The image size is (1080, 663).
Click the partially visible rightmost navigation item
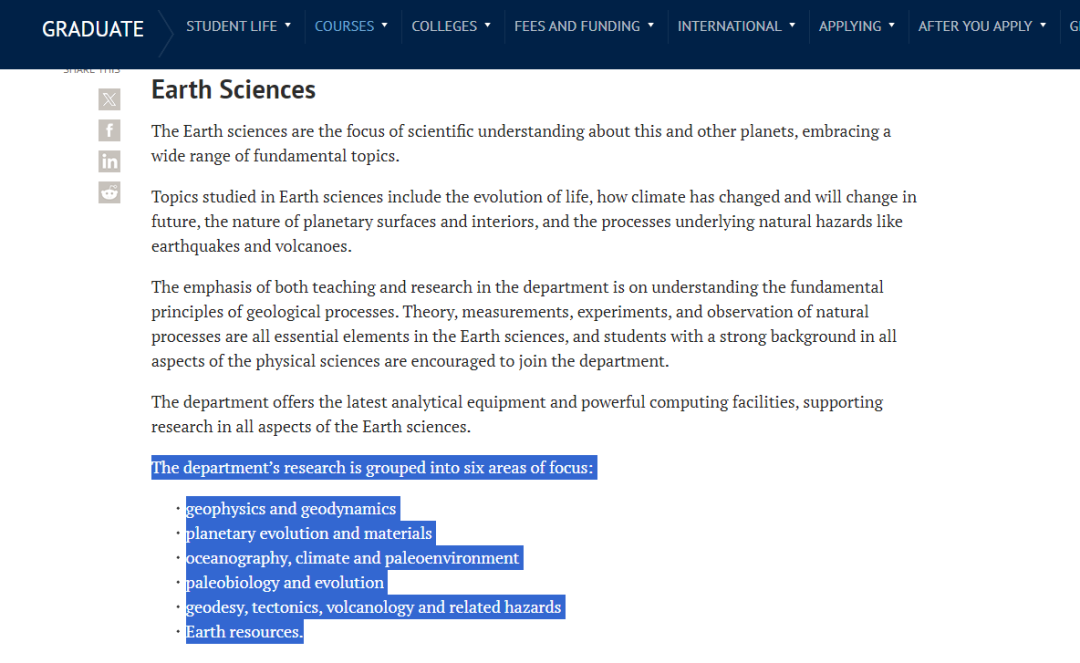tap(1074, 26)
